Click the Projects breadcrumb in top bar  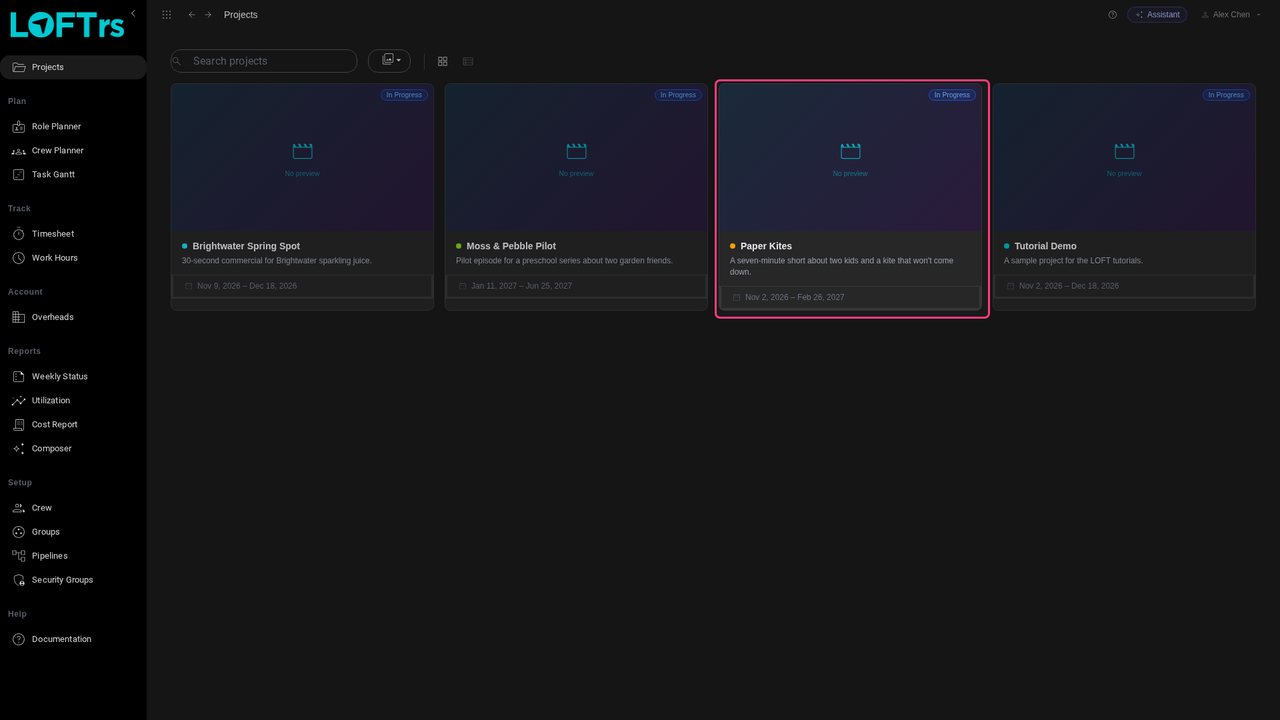[241, 15]
